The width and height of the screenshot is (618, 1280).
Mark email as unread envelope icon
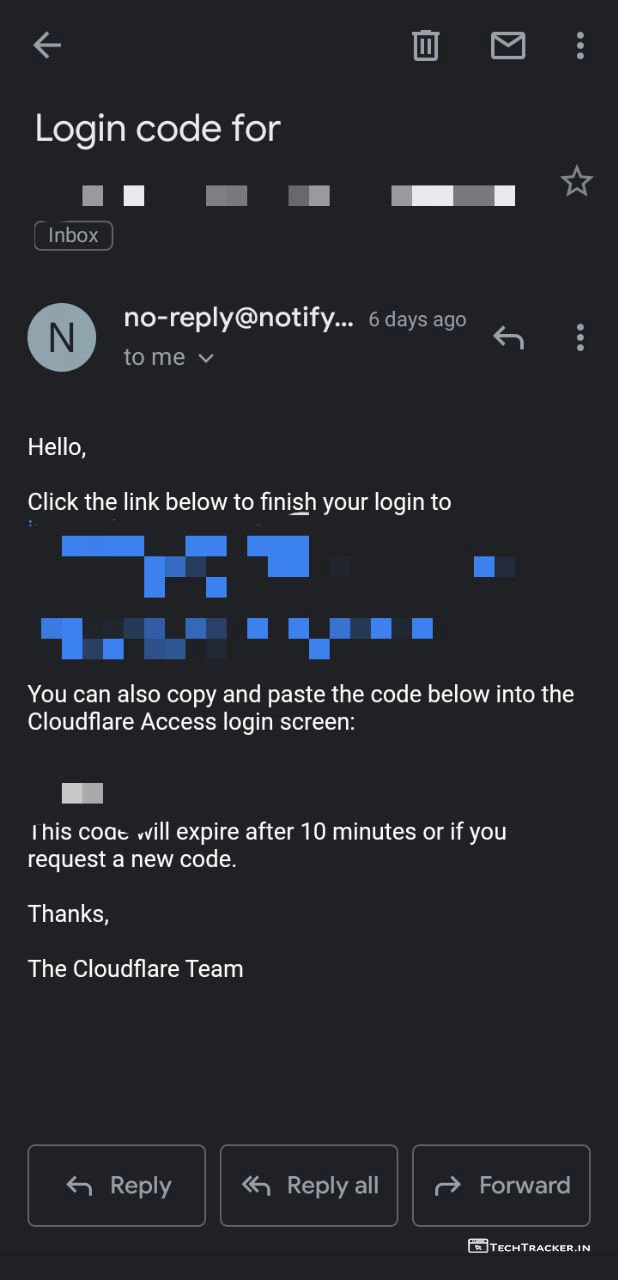pos(507,45)
